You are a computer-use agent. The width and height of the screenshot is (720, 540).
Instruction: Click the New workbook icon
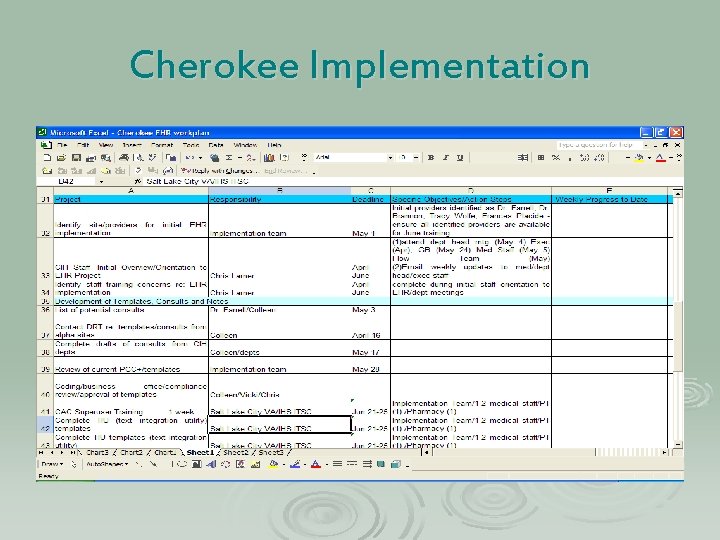pos(47,158)
